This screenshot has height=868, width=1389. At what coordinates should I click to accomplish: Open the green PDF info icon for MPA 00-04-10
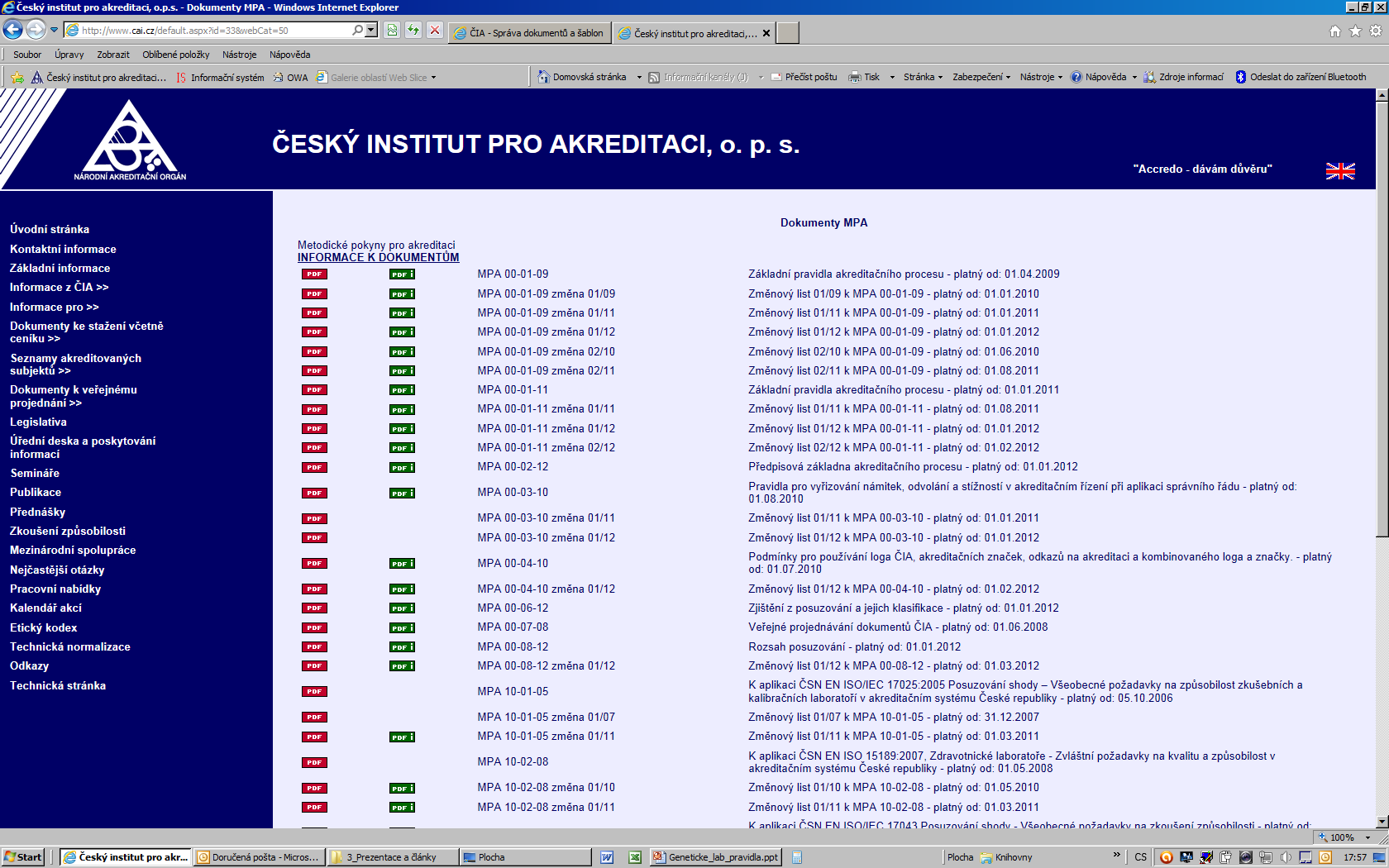(402, 563)
